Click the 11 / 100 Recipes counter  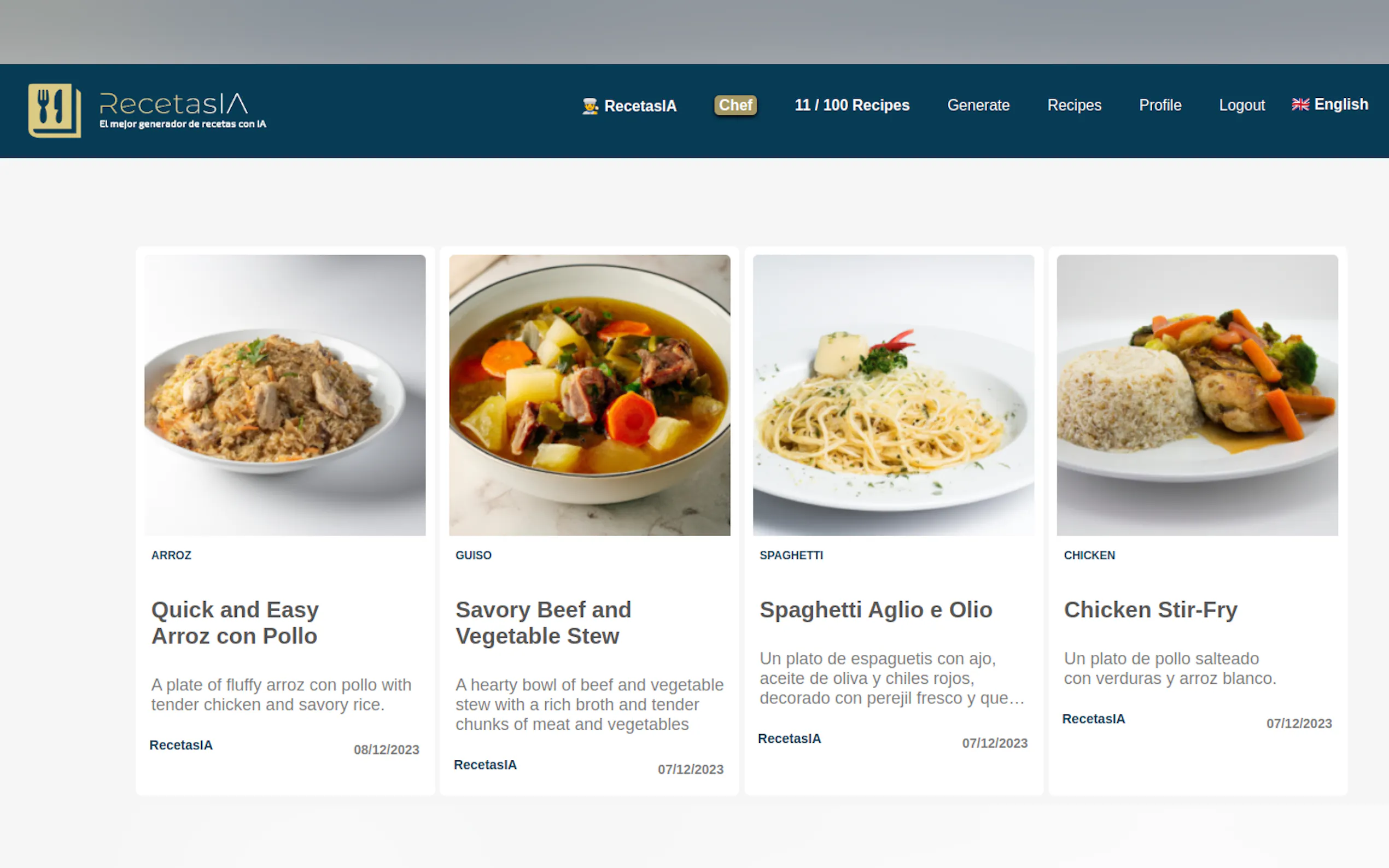point(851,105)
